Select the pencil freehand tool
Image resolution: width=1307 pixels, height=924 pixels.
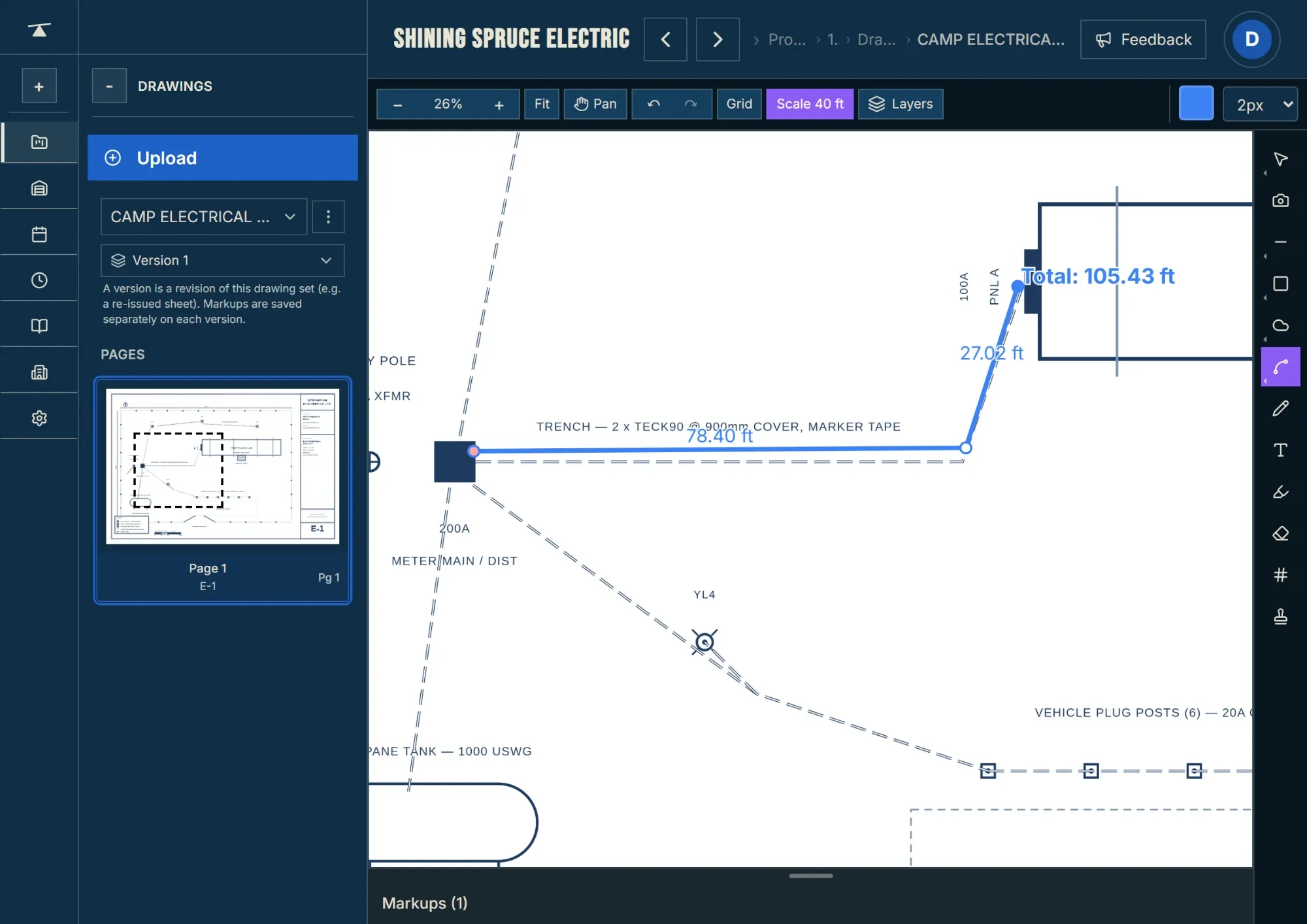point(1280,408)
